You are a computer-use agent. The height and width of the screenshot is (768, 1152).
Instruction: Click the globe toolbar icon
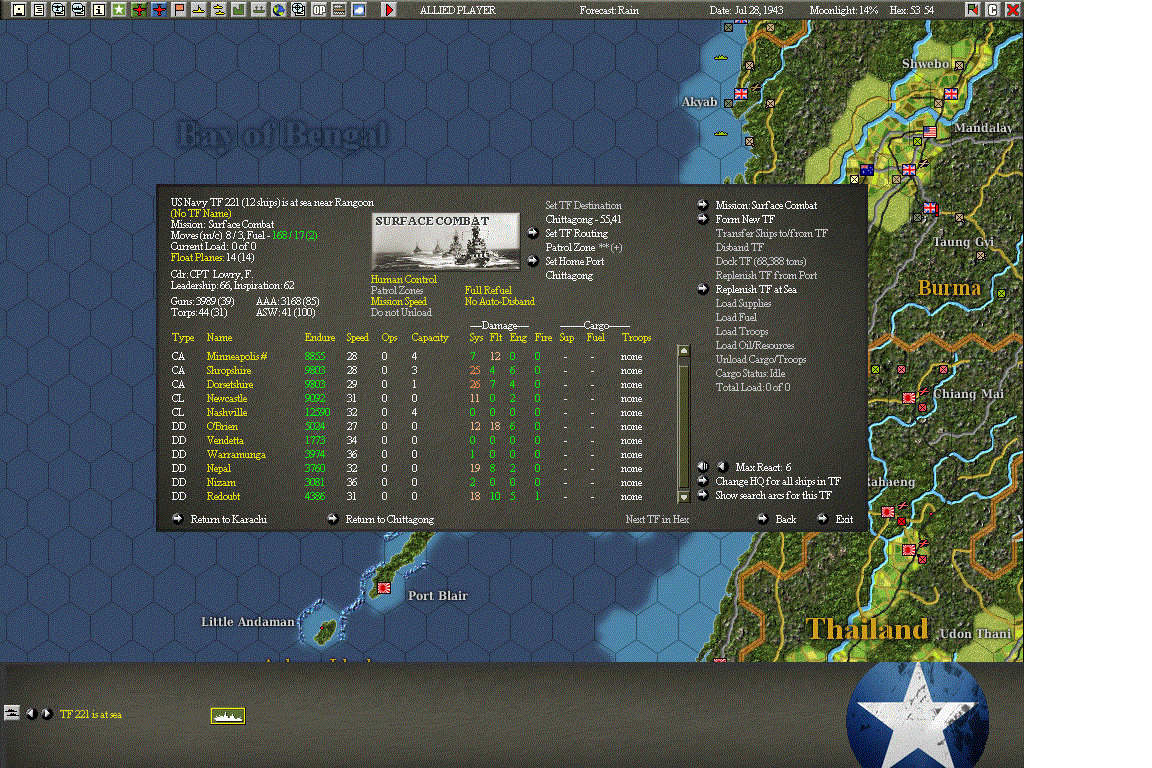tap(278, 10)
